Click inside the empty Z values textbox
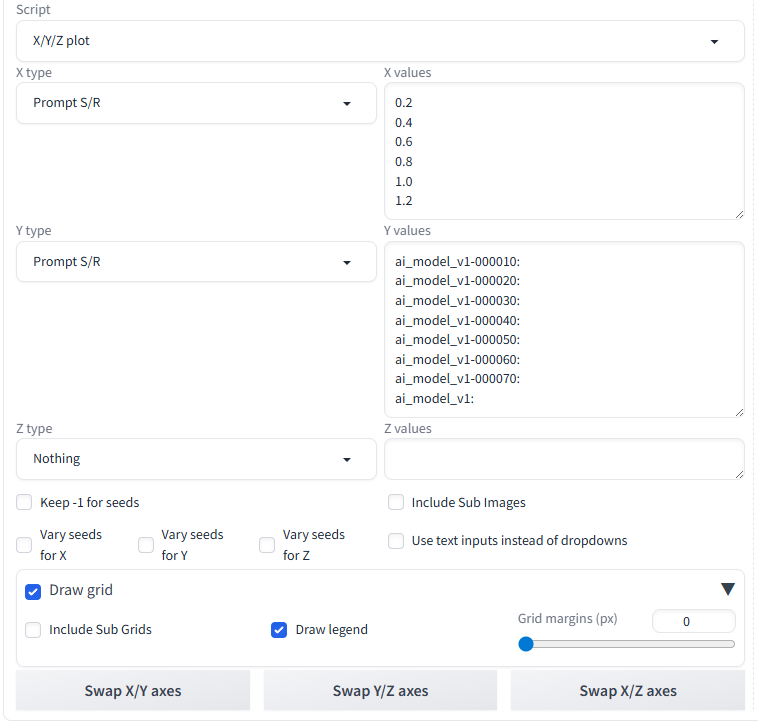 [x=563, y=459]
